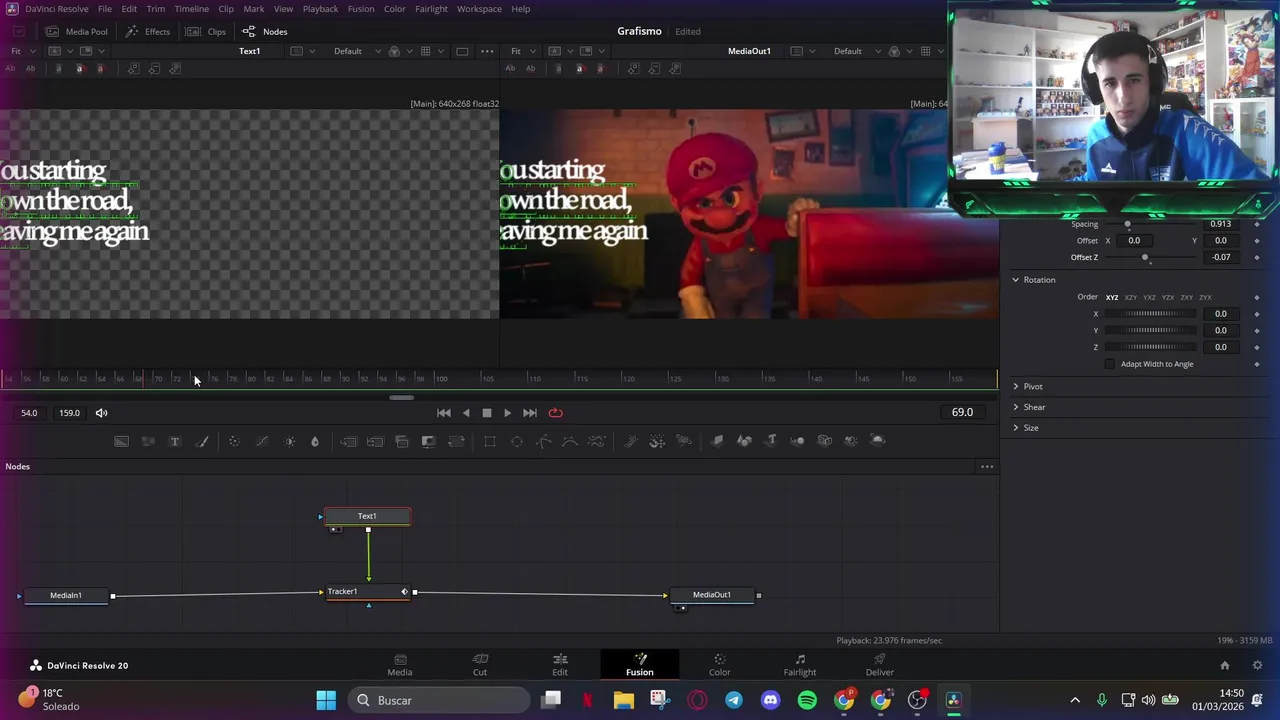
Task: Select the B-Spline mask tool
Action: 570,441
